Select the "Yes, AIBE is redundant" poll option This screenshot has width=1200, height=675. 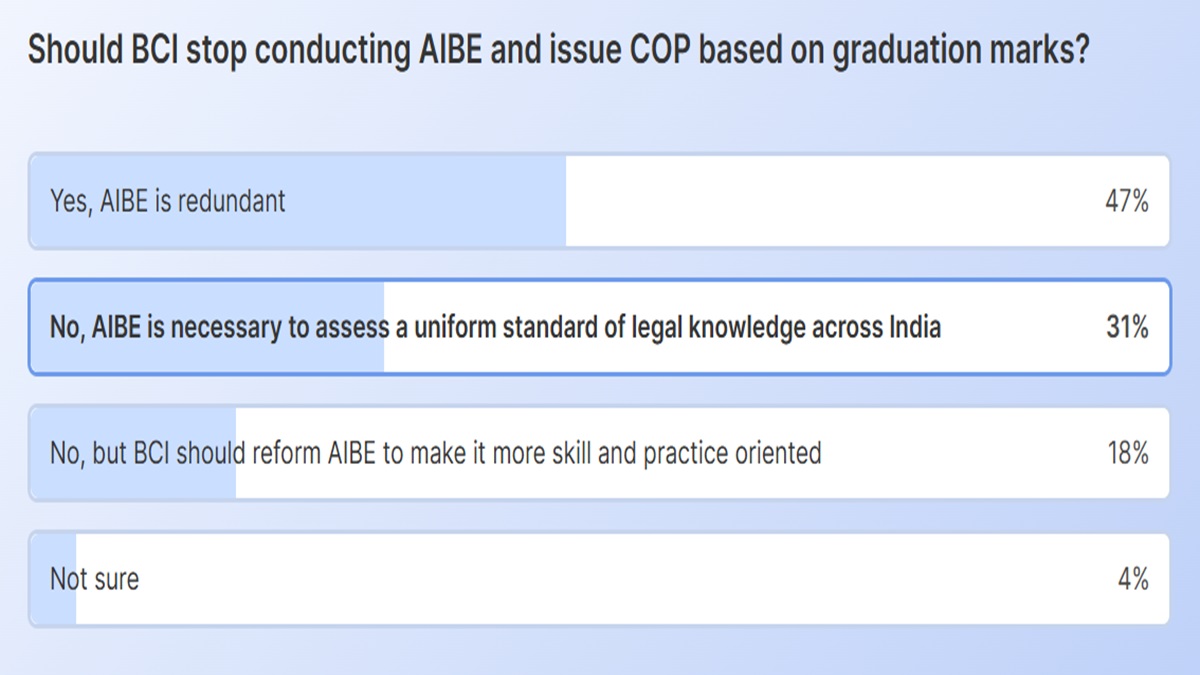tap(168, 201)
